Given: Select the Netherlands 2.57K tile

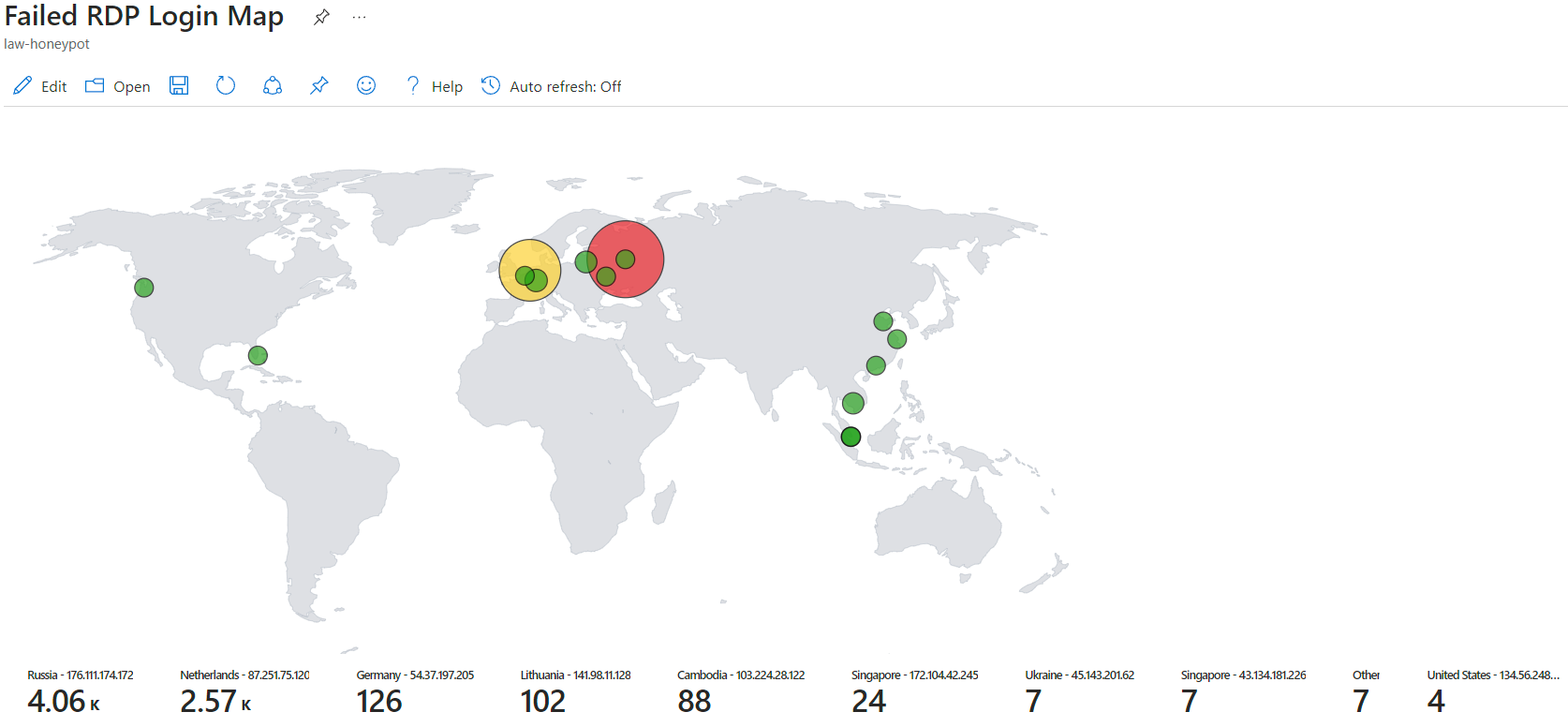Looking at the screenshot, I should [x=244, y=692].
